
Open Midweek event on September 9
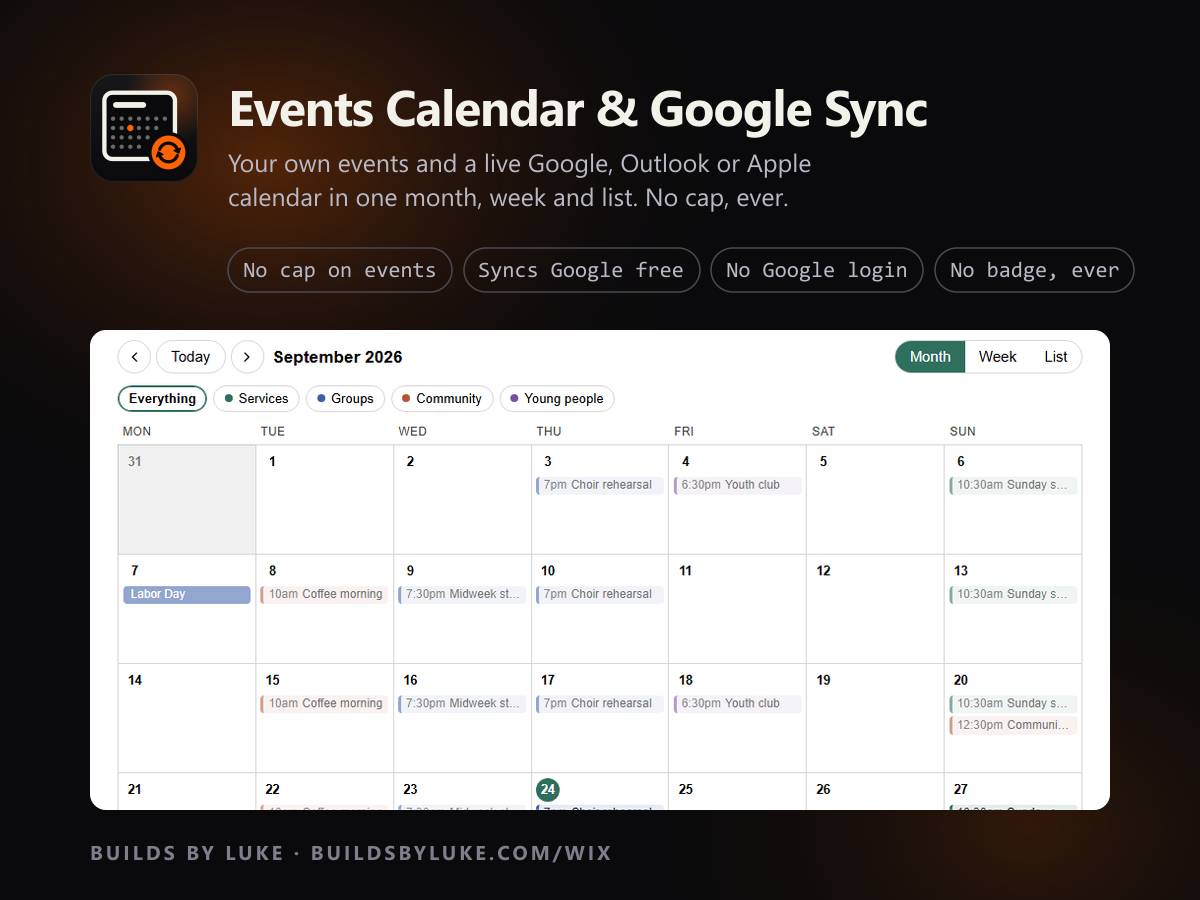[462, 594]
